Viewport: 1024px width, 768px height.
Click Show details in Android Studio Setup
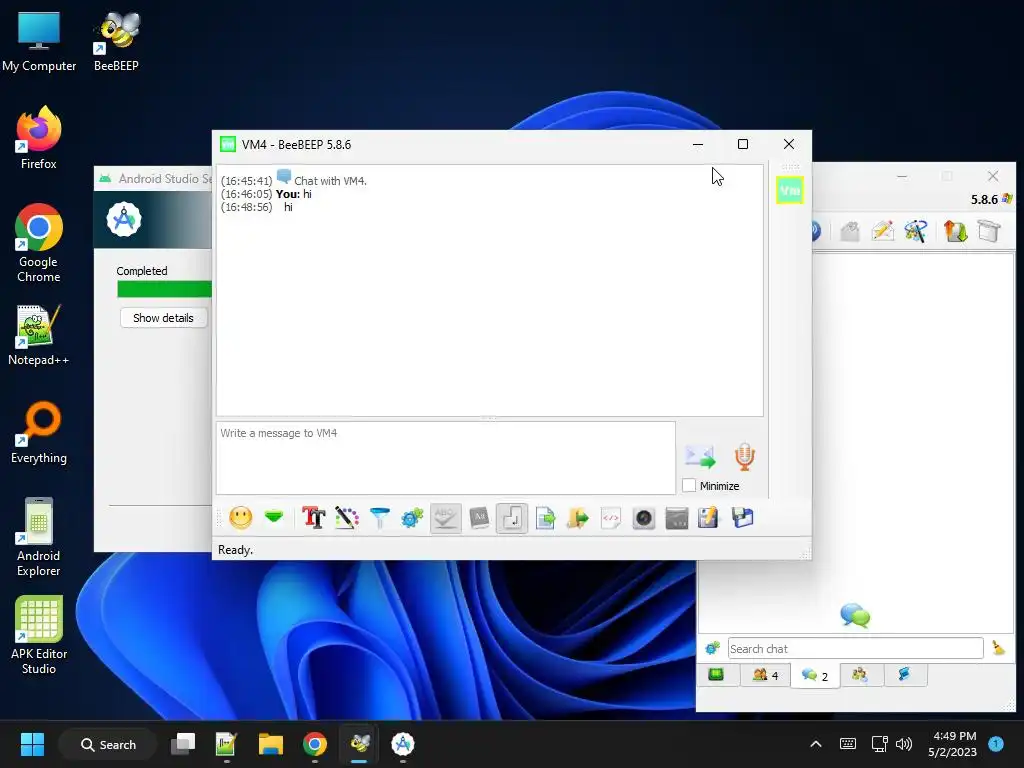pyautogui.click(x=163, y=318)
